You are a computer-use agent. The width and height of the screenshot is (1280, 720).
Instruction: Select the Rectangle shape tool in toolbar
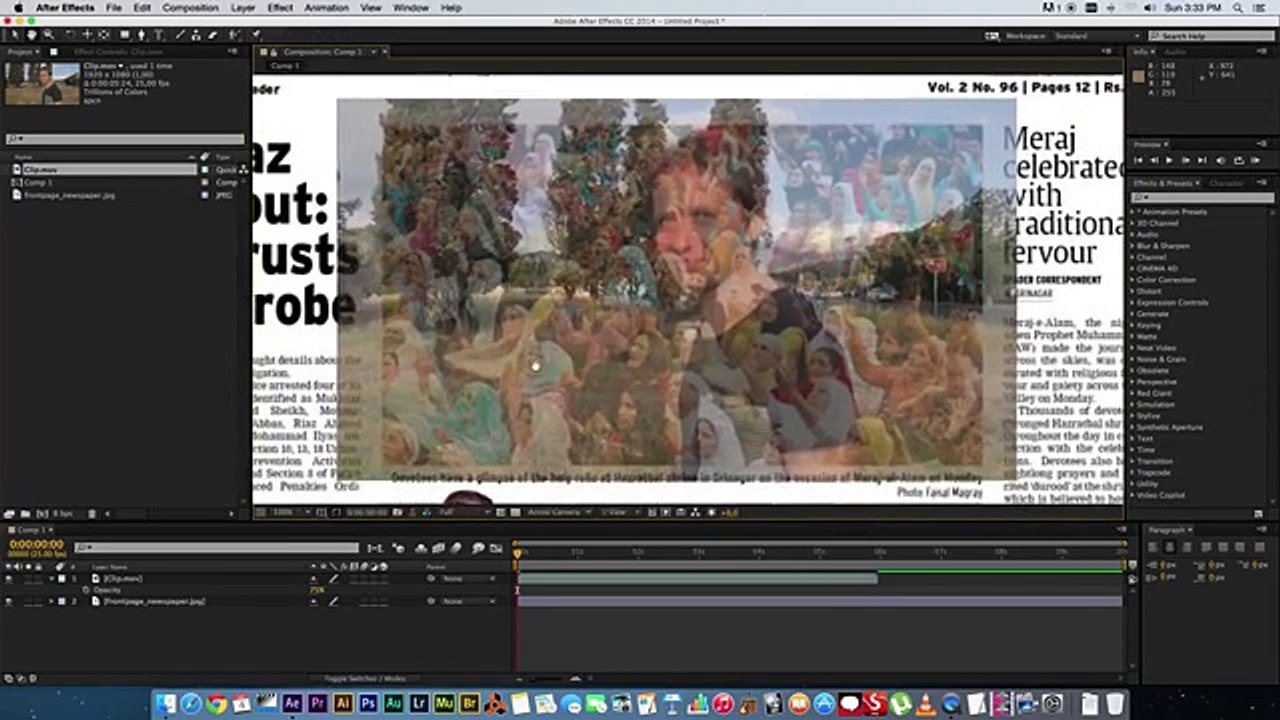[125, 35]
